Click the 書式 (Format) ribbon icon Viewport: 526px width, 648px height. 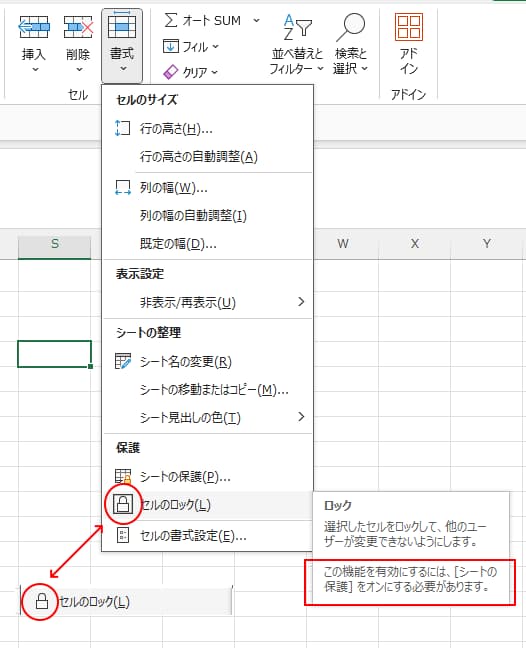click(122, 26)
